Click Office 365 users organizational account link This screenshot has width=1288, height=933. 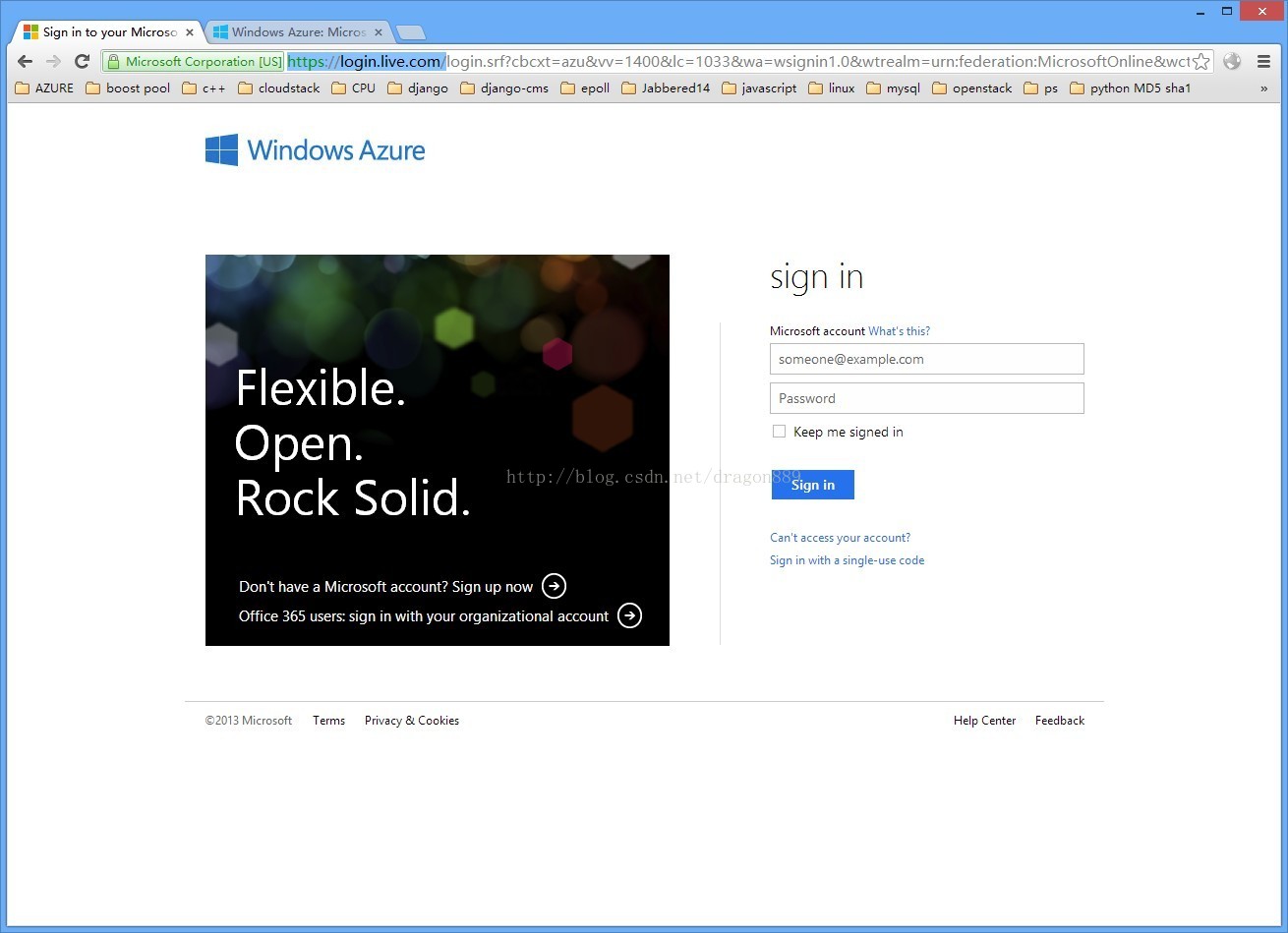tap(424, 616)
